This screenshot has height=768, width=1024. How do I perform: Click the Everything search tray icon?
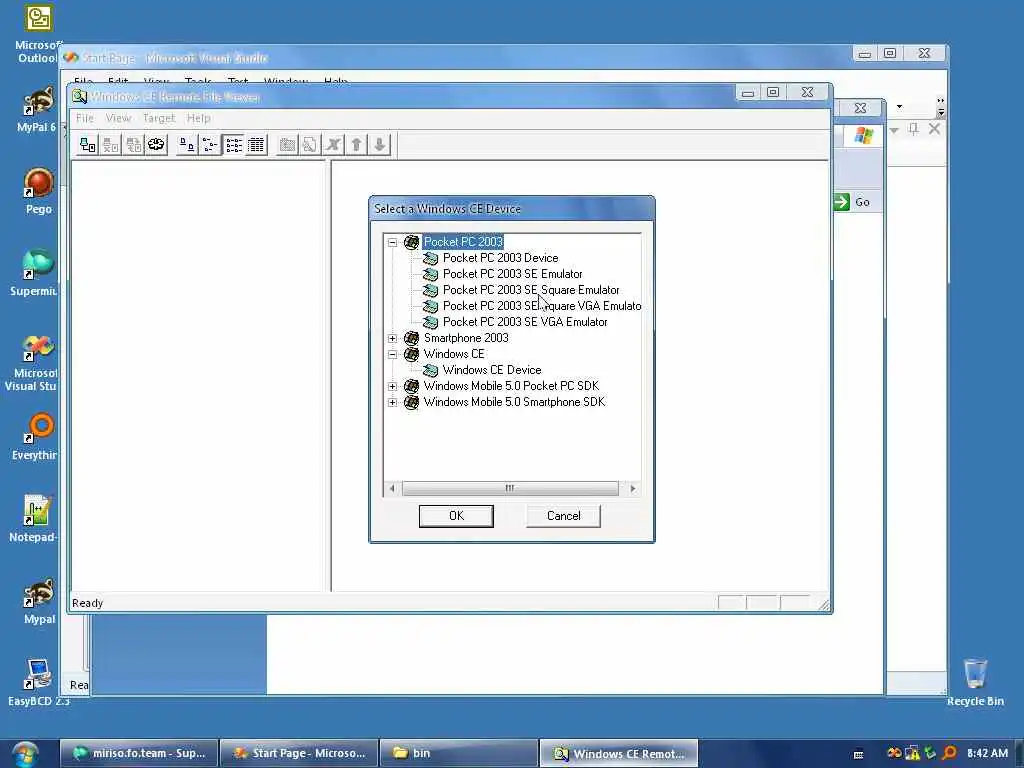click(950, 753)
